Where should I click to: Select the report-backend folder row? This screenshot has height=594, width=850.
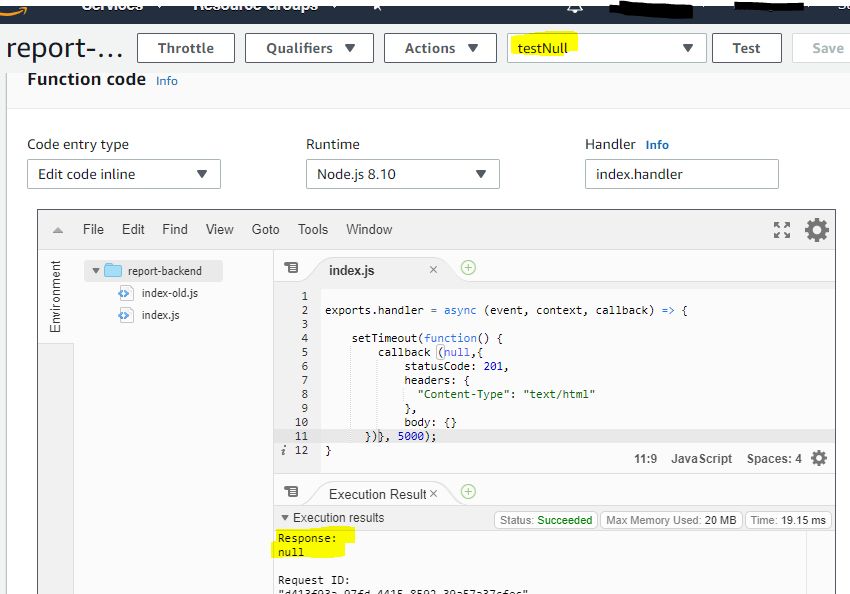tap(153, 270)
